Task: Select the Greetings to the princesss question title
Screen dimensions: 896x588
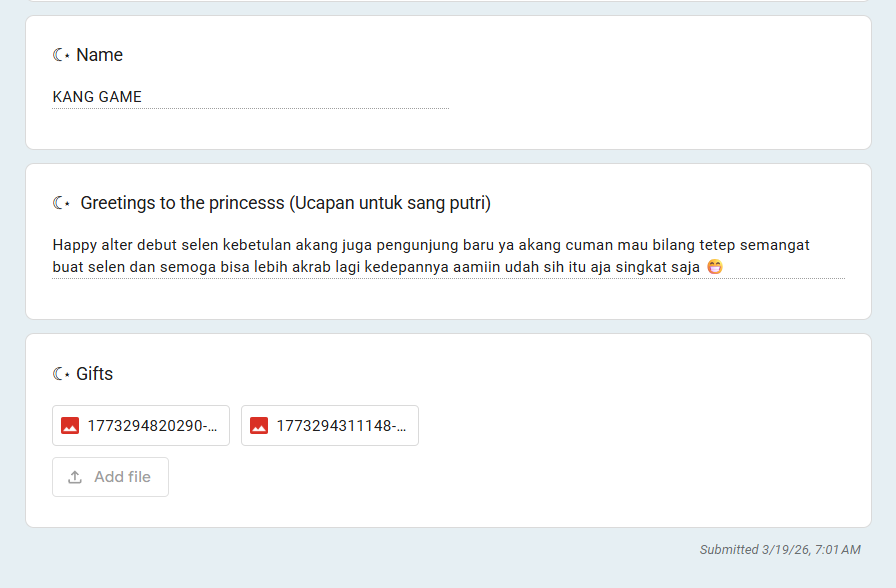Action: (x=286, y=203)
